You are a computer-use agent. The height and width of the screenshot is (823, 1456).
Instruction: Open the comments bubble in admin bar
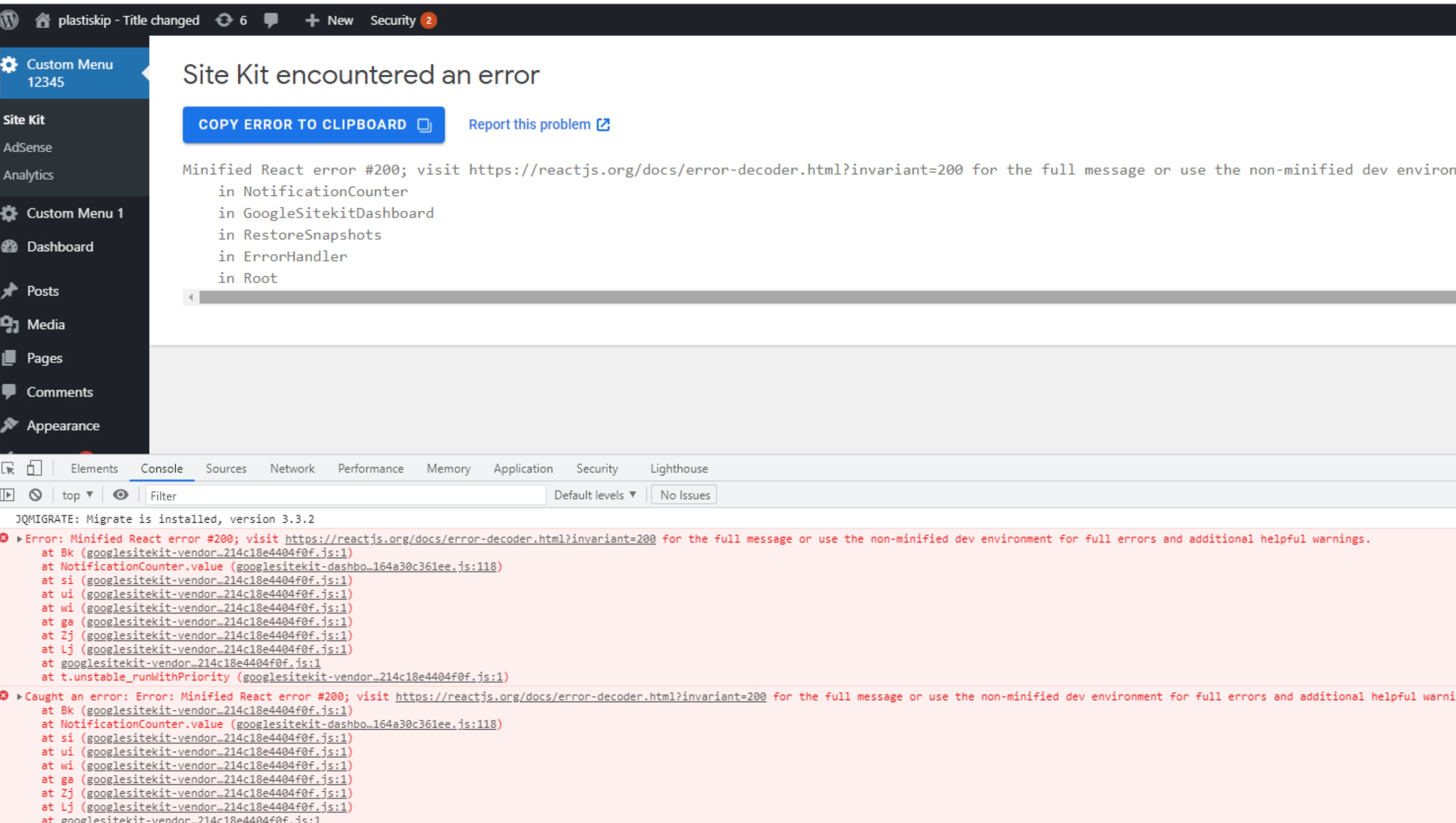click(271, 20)
